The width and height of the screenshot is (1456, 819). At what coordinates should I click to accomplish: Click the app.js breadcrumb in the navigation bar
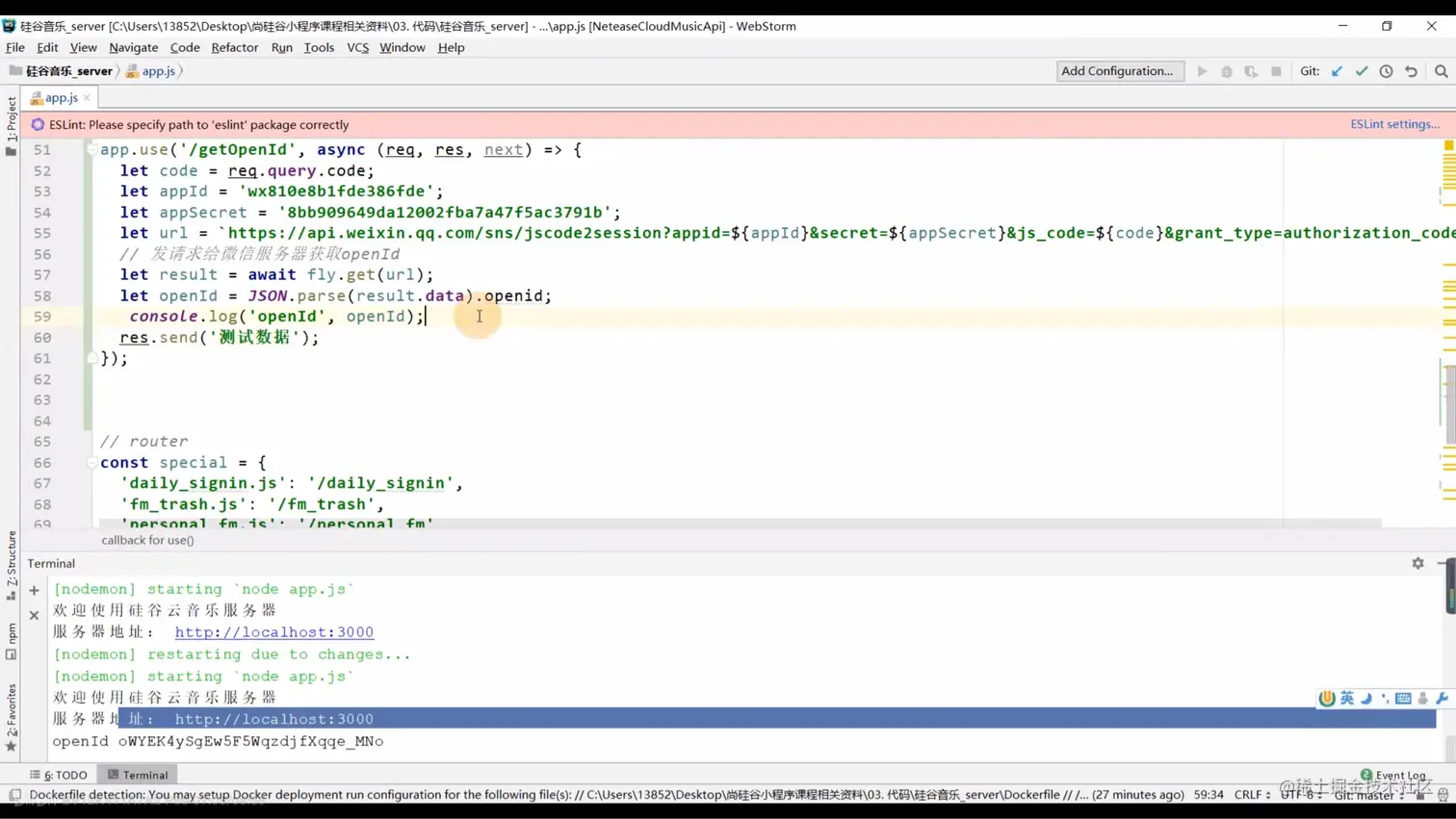click(x=151, y=71)
